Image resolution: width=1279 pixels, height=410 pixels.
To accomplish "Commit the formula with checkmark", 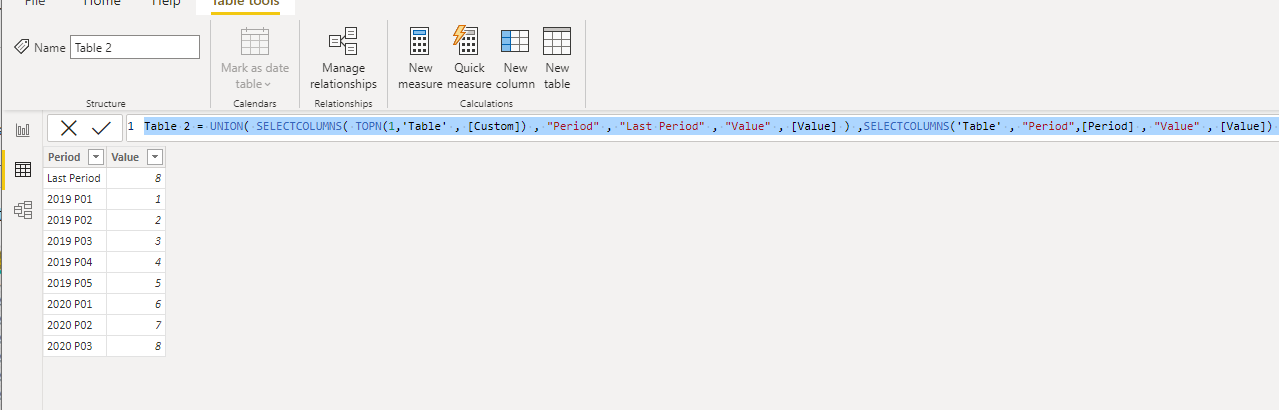I will 101,127.
